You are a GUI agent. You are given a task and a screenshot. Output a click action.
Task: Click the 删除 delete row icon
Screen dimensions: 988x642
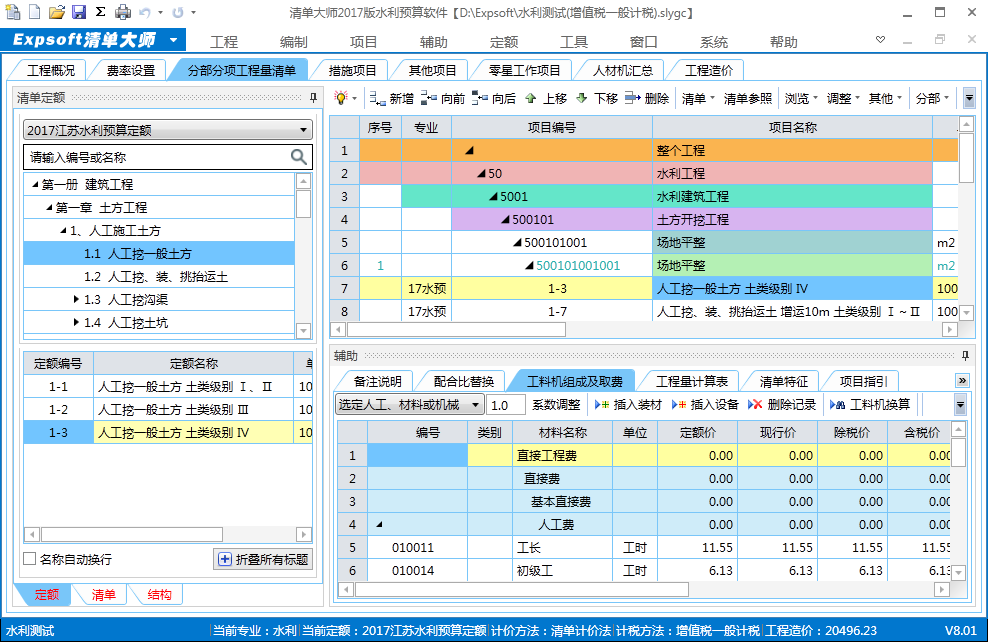point(632,99)
